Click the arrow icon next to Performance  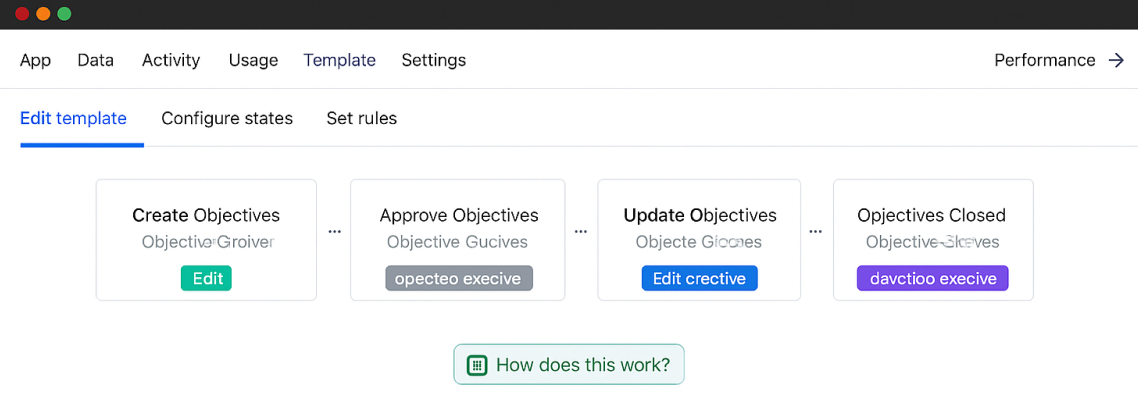point(1116,60)
